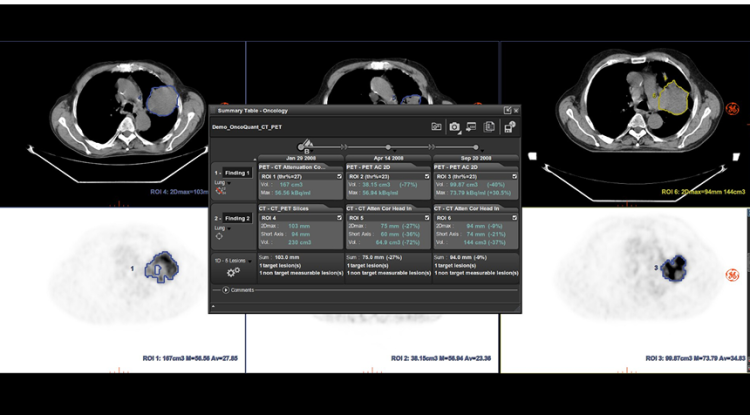Click the camera snapshot icon

click(454, 127)
